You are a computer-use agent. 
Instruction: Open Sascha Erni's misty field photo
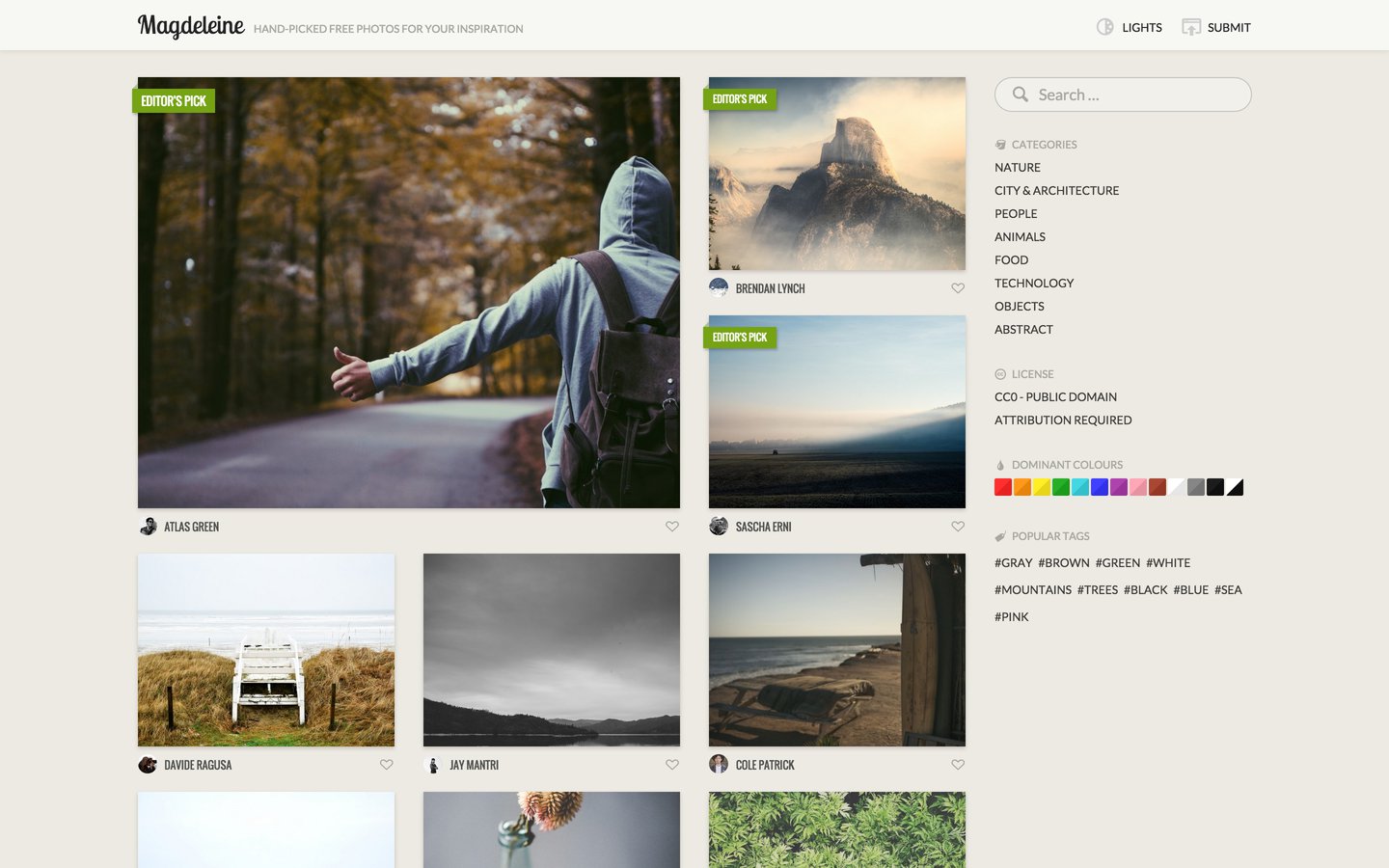[837, 412]
